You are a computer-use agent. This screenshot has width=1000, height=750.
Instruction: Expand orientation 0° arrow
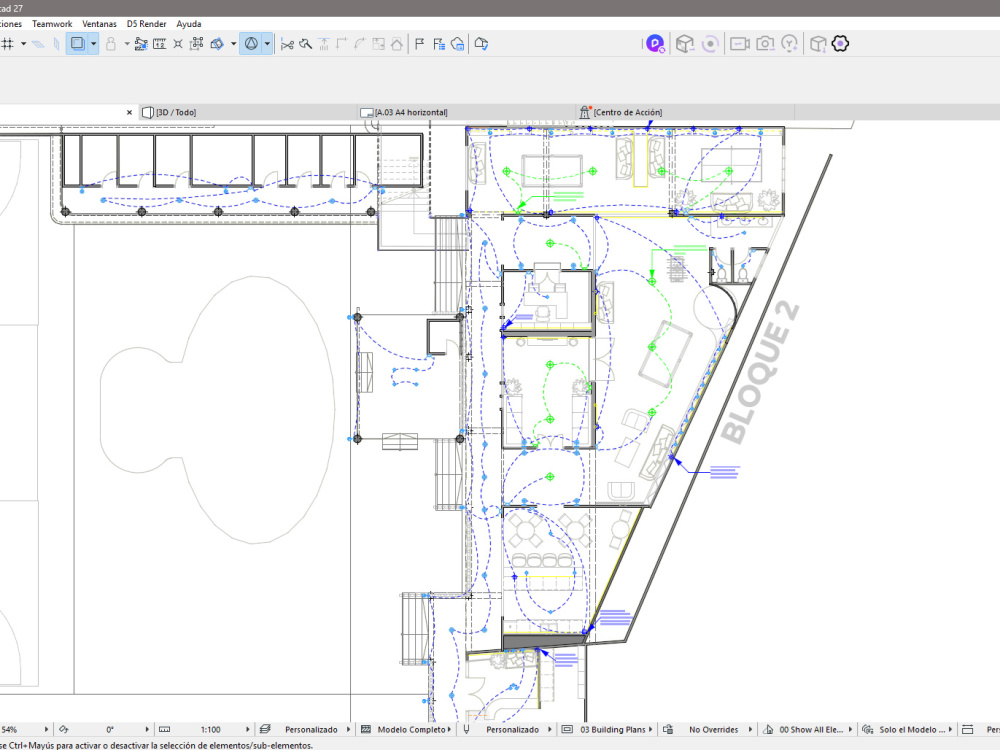[147, 729]
